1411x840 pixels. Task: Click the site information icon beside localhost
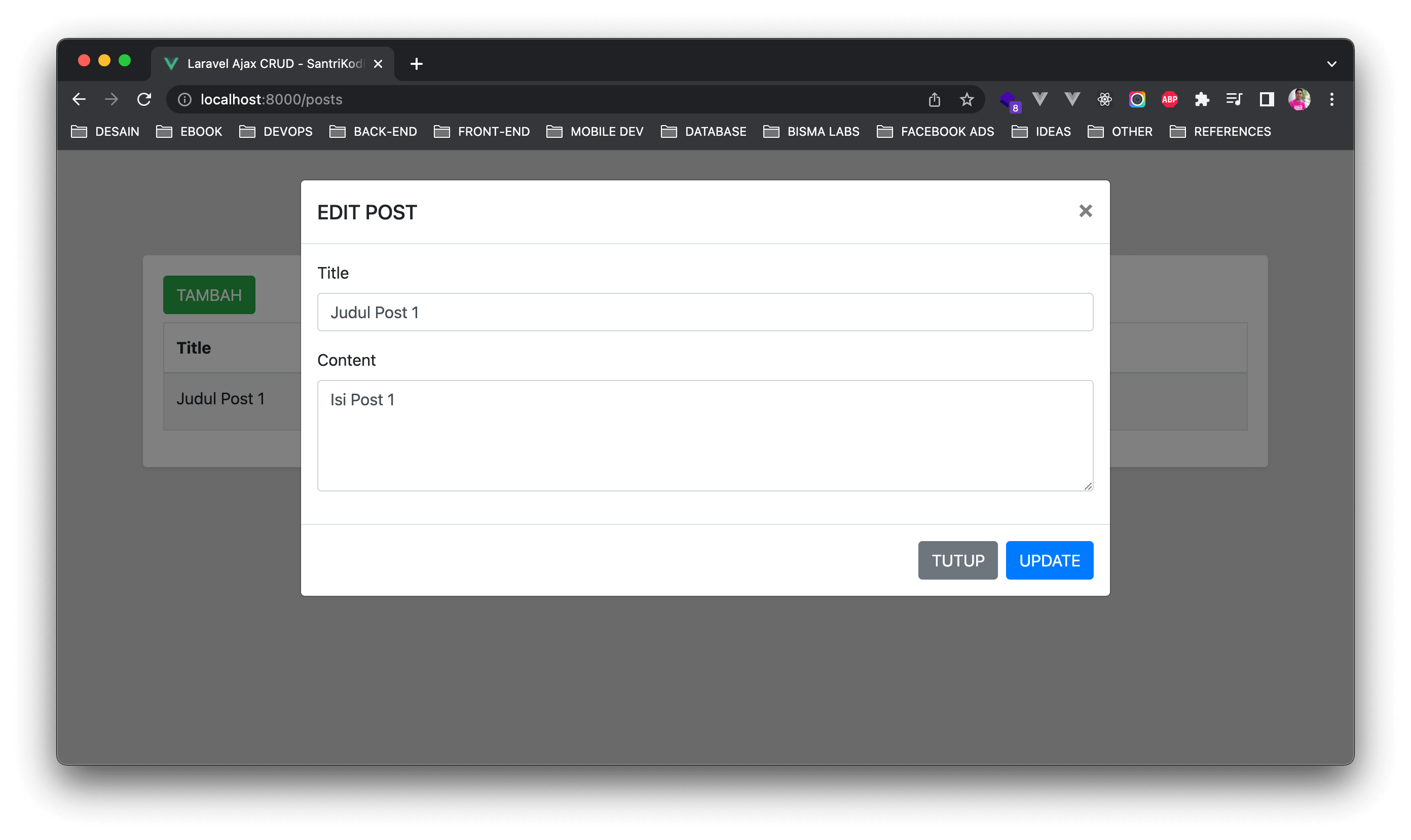click(184, 100)
